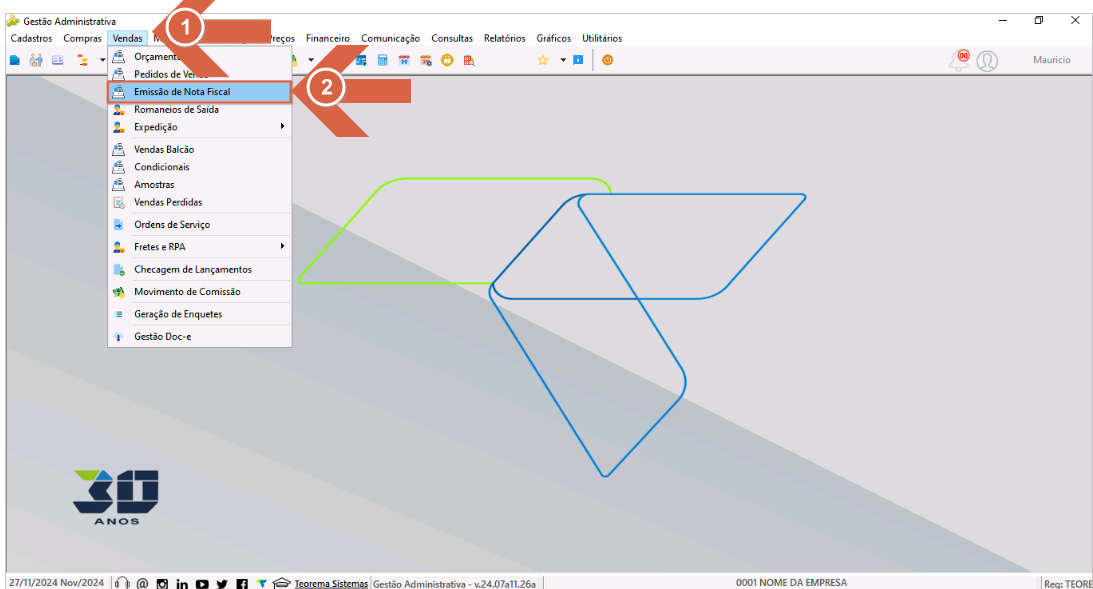
Task: Click the icon beside Ordens de Serviço
Action: [x=119, y=224]
